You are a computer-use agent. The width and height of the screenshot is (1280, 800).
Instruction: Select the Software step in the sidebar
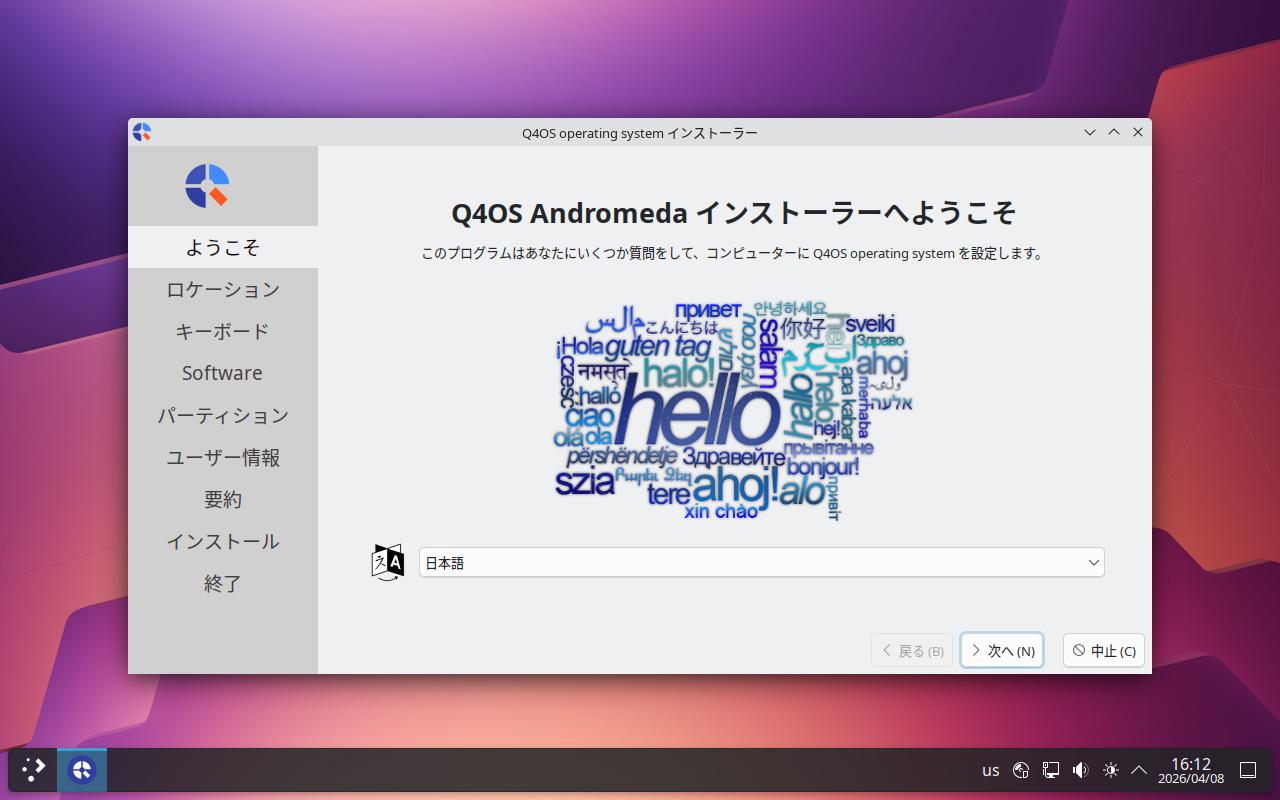point(223,373)
